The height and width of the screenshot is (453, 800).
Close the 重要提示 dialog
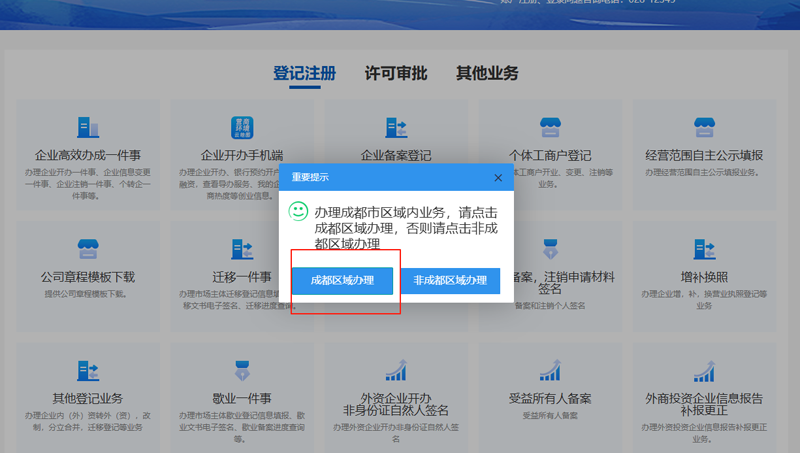[498, 178]
